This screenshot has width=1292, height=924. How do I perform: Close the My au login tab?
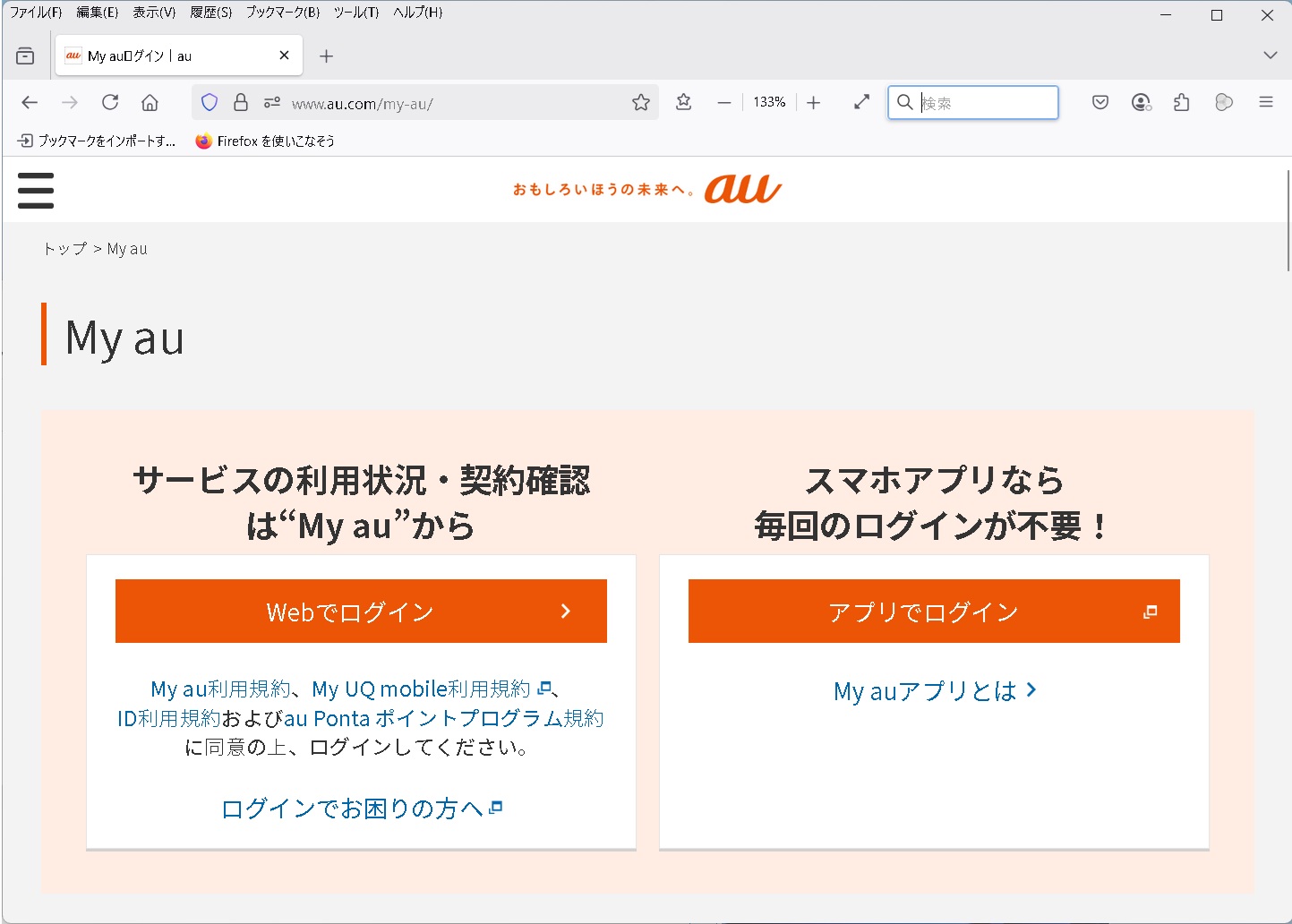click(284, 56)
